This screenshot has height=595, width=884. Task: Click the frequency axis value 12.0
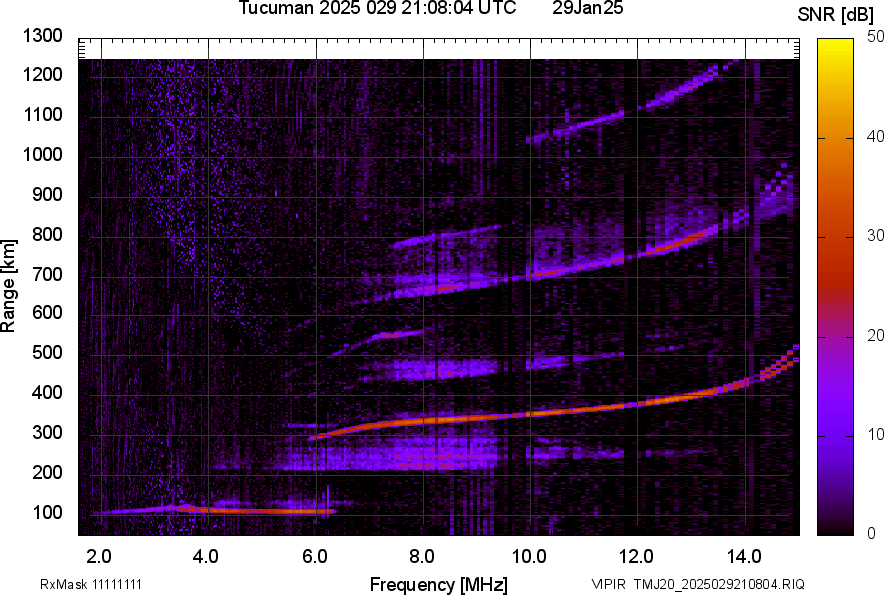pos(637,557)
